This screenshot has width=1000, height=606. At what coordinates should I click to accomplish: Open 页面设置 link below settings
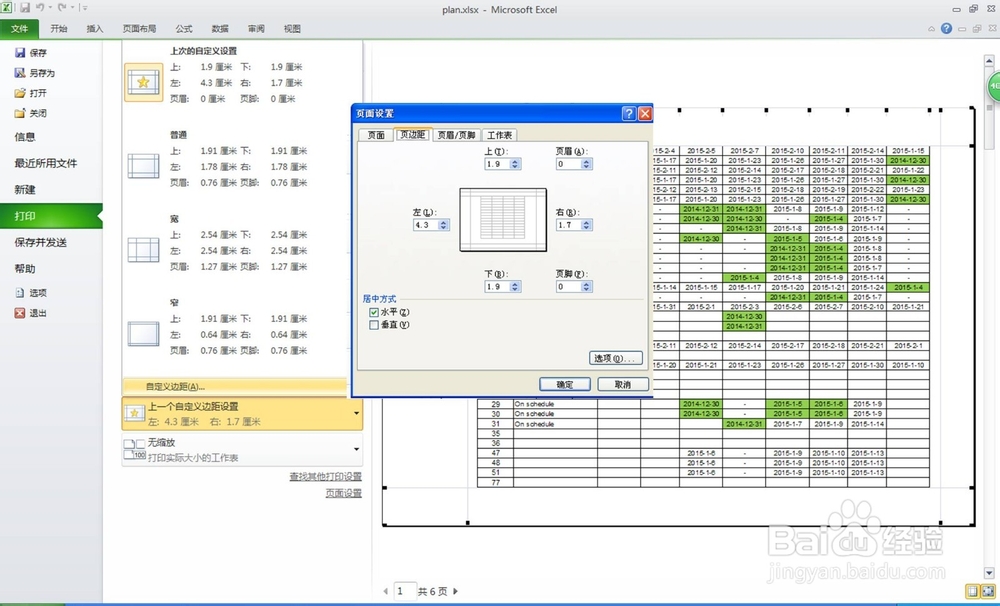(x=344, y=493)
